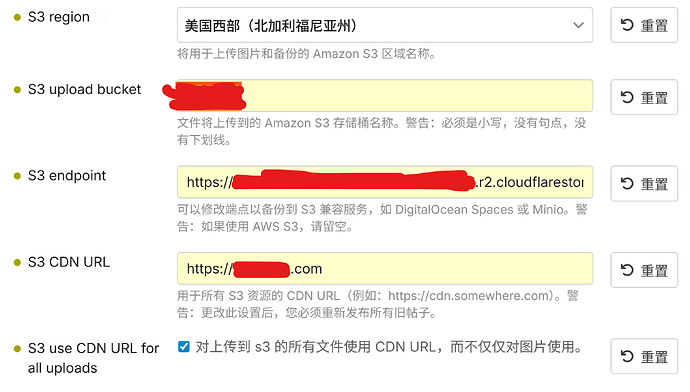Viewport: 690px width, 392px height.
Task: Open the S3 region dropdown showing 美国西部
Action: coord(385,25)
